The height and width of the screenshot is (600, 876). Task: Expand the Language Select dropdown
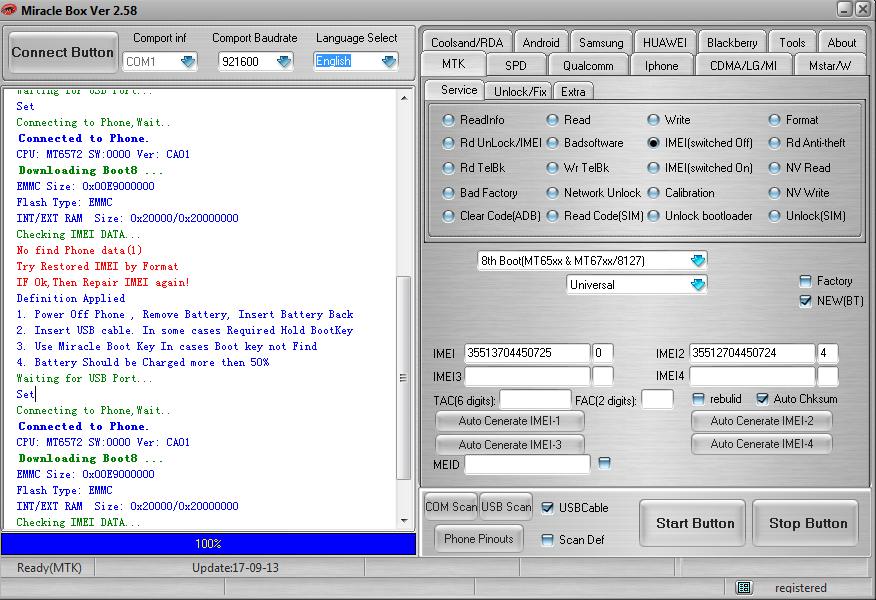coord(389,61)
